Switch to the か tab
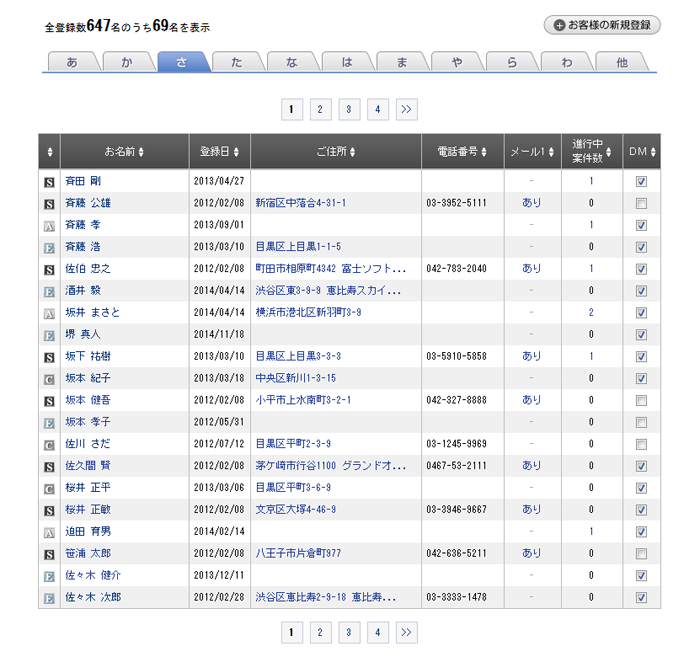Screen dimensions: 700x657 pos(127,62)
